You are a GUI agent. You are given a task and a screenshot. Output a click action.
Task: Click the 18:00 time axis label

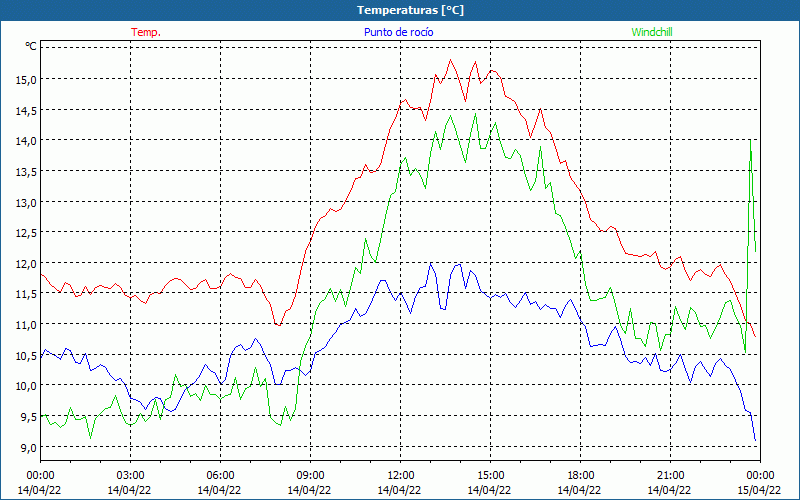[x=581, y=476]
